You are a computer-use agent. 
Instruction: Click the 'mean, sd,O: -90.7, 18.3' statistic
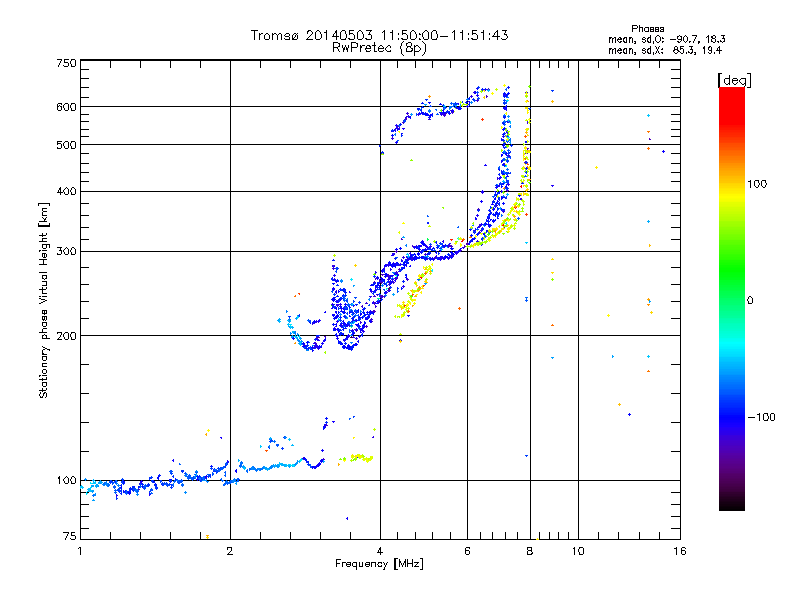point(666,39)
